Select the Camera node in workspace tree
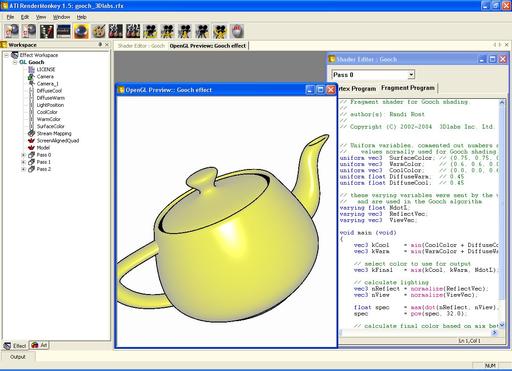The height and width of the screenshot is (371, 512). (x=45, y=77)
